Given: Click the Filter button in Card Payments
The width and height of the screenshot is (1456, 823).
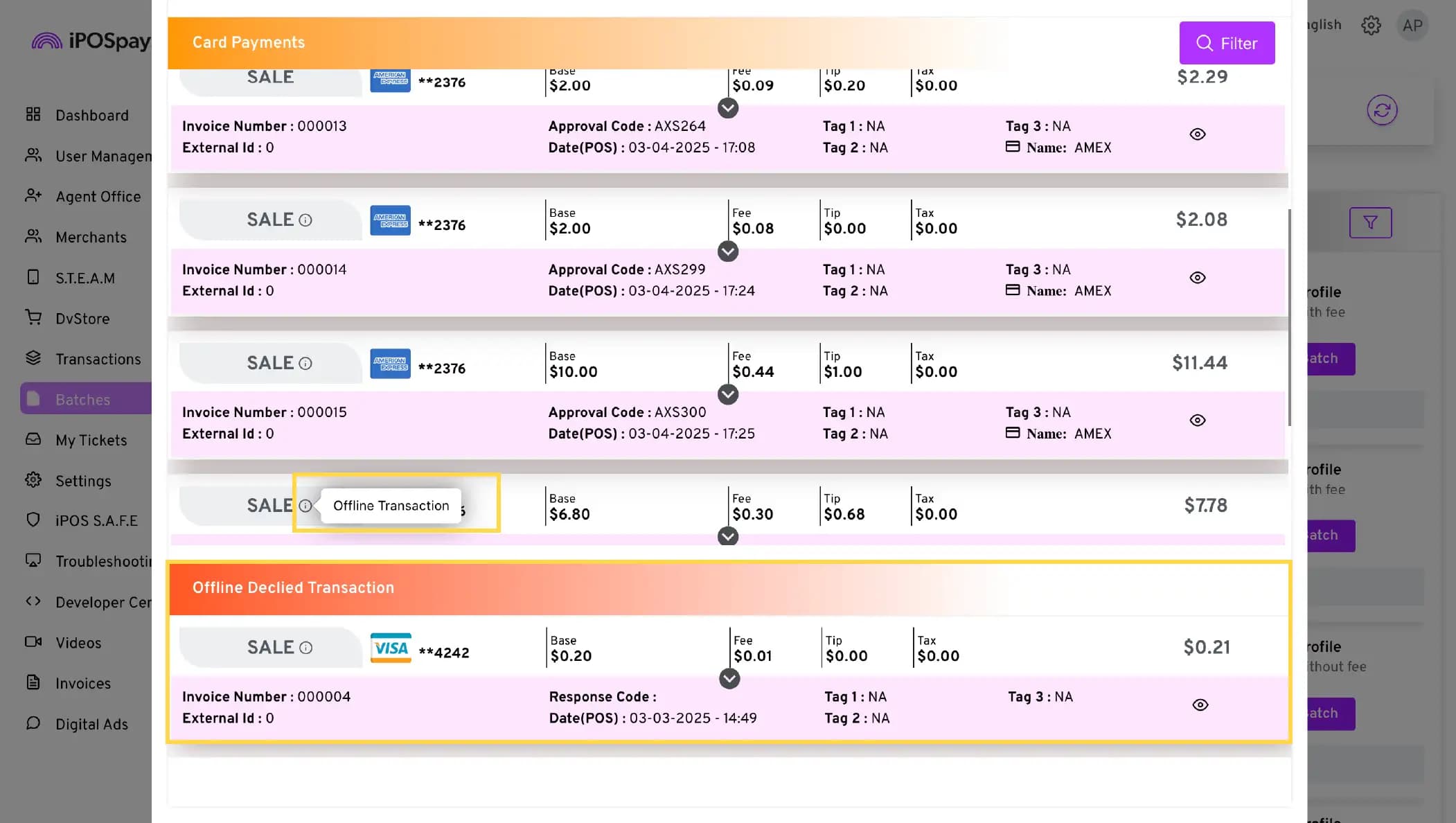Looking at the screenshot, I should (x=1227, y=43).
